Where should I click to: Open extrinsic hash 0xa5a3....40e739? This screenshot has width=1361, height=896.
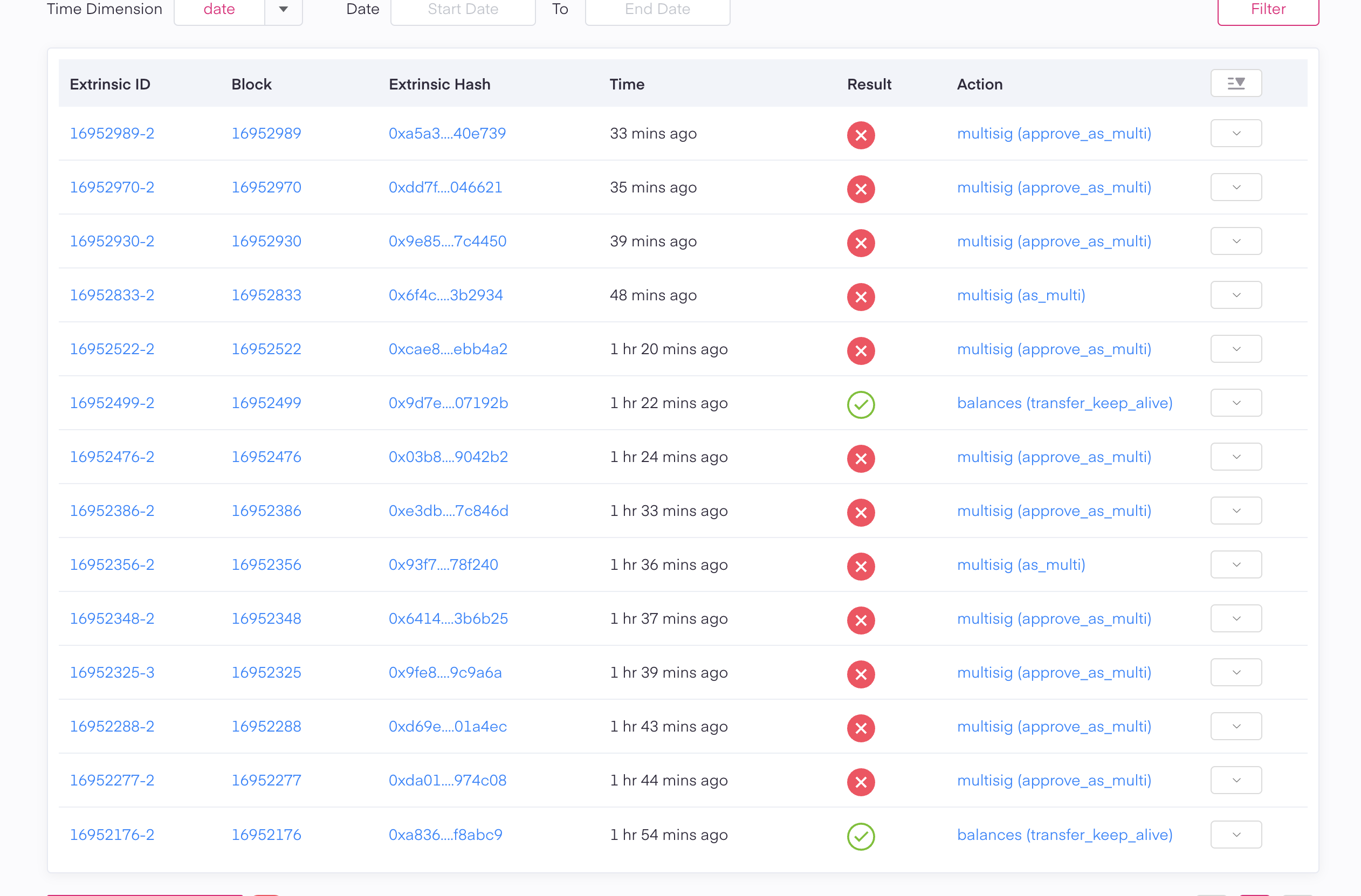click(447, 133)
